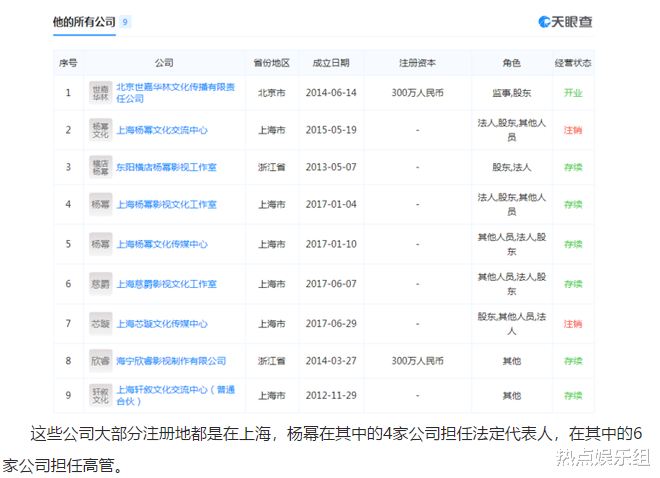This screenshot has width=660, height=478.
Task: Select the date 2017-06-29
Action: (331, 324)
